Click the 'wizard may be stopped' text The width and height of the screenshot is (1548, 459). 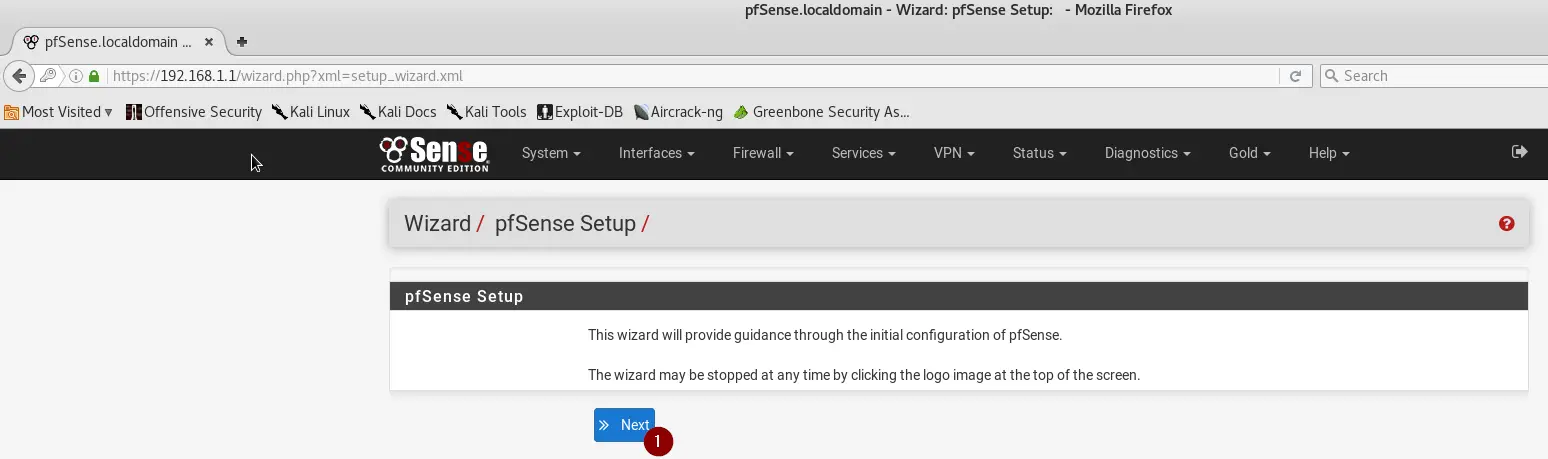(864, 376)
